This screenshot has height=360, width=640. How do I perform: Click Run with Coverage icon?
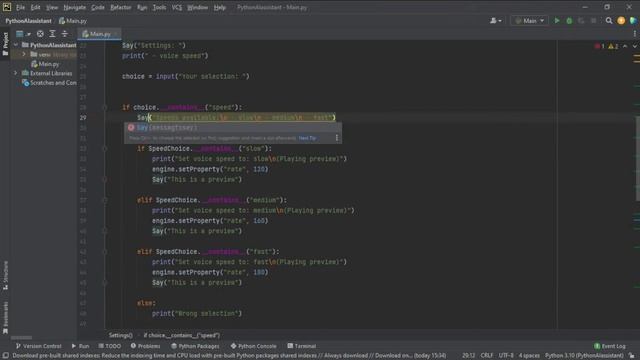coord(581,20)
